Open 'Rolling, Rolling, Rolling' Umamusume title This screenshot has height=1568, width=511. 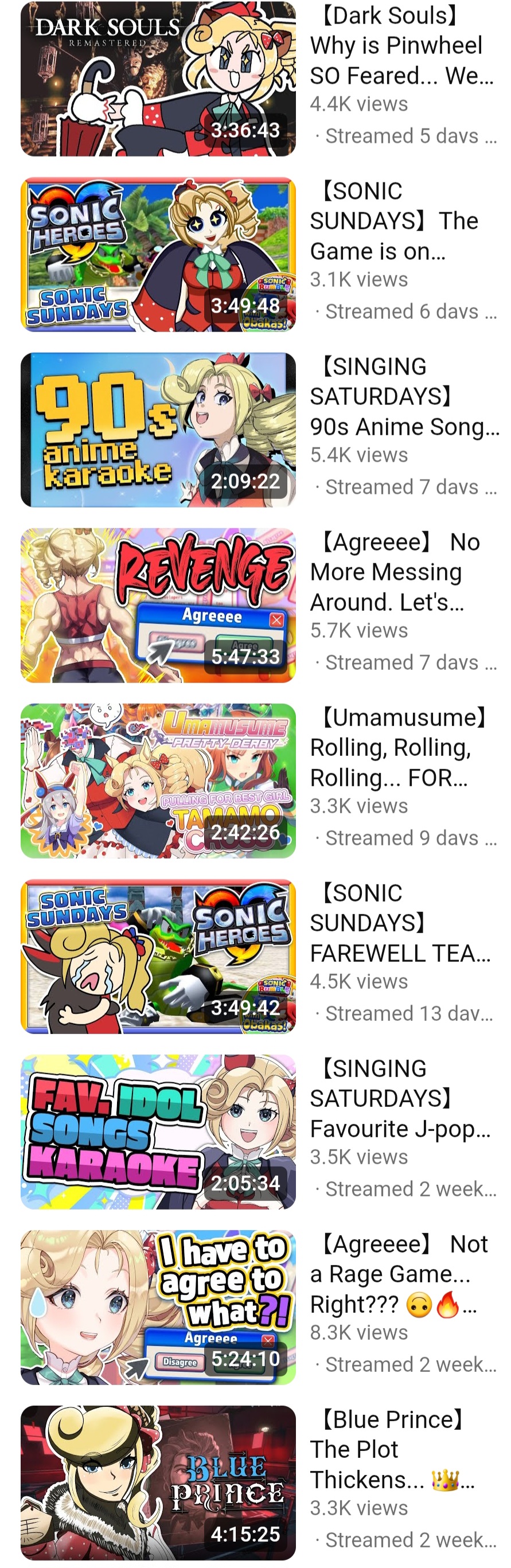(x=399, y=747)
